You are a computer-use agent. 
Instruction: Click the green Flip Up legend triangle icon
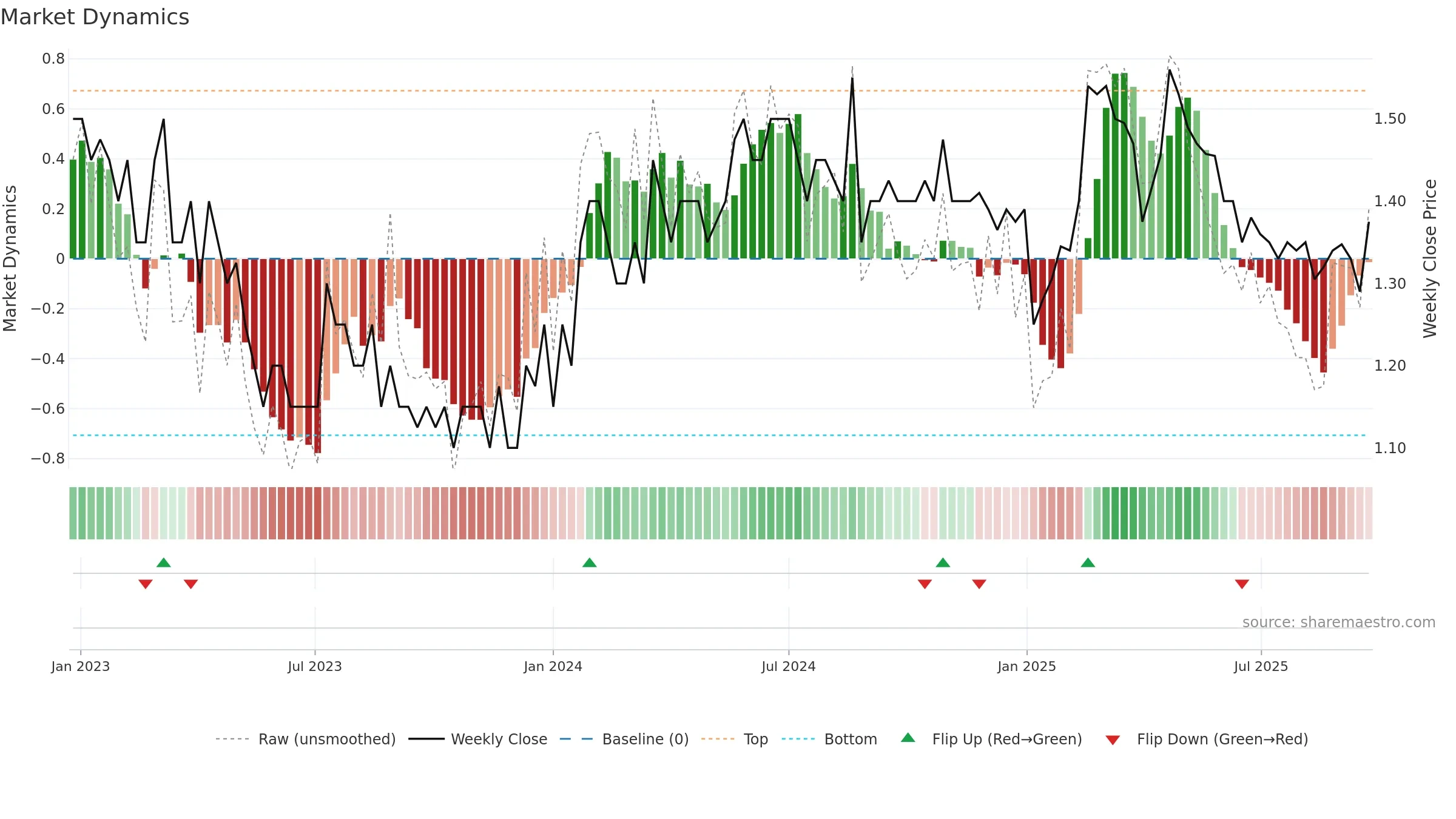tap(908, 738)
